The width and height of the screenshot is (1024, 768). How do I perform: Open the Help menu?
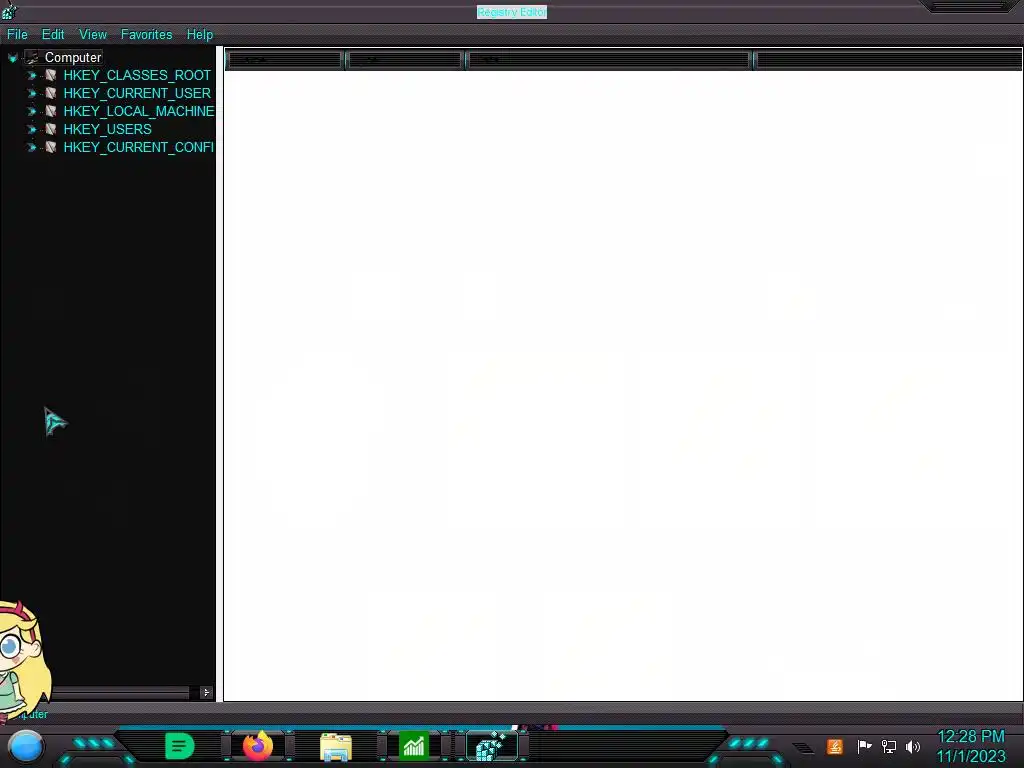(200, 35)
